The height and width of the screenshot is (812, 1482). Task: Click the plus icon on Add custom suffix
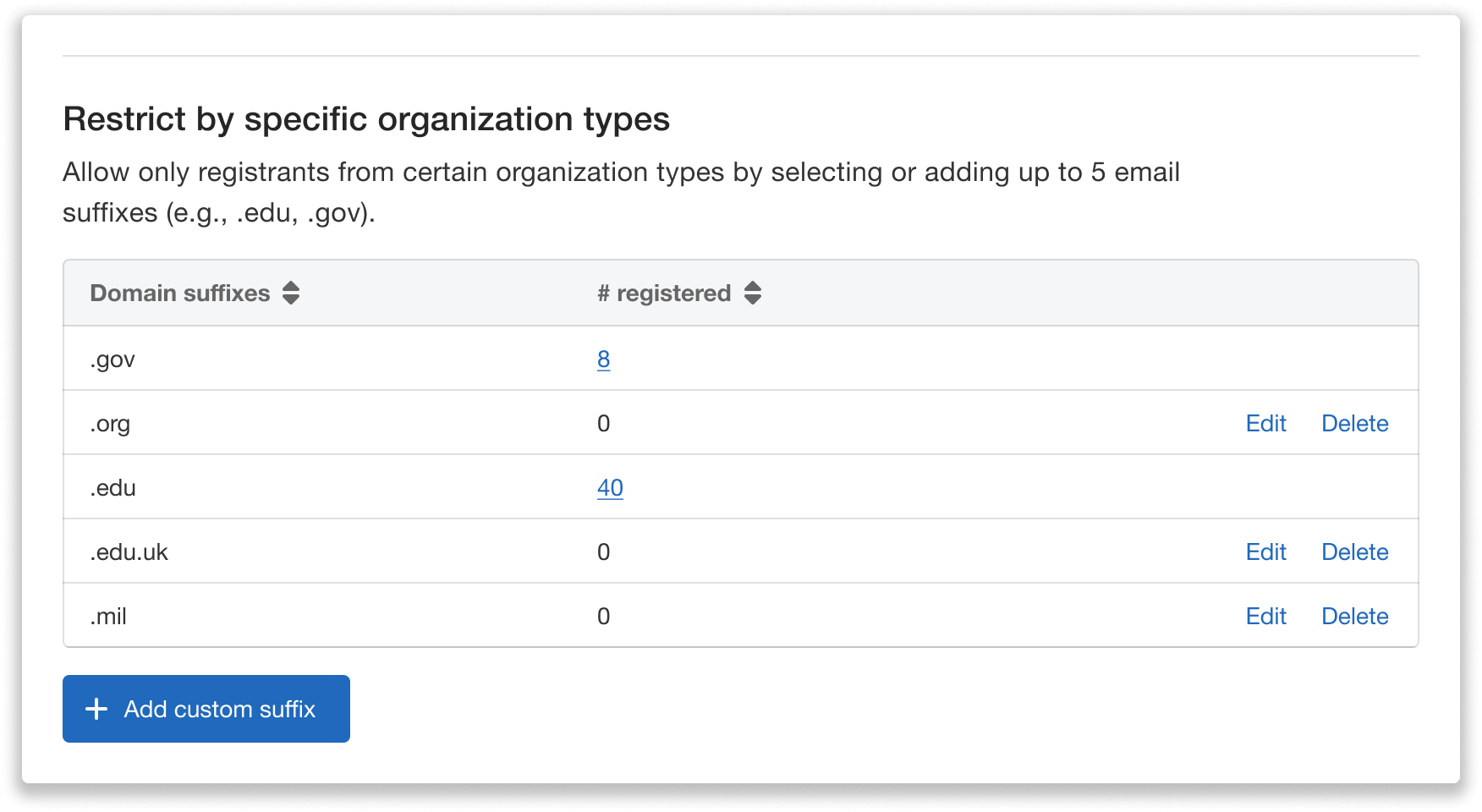pyautogui.click(x=96, y=709)
